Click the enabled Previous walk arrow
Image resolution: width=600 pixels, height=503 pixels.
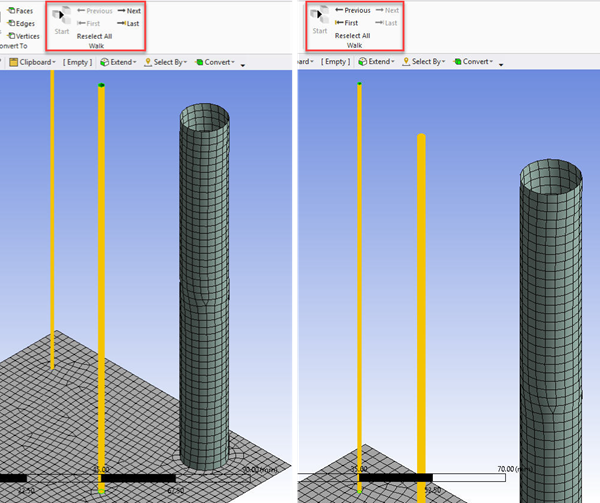click(353, 10)
